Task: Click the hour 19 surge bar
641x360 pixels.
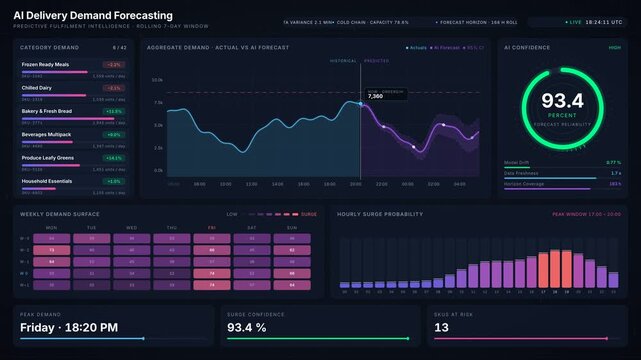Action: (x=567, y=269)
